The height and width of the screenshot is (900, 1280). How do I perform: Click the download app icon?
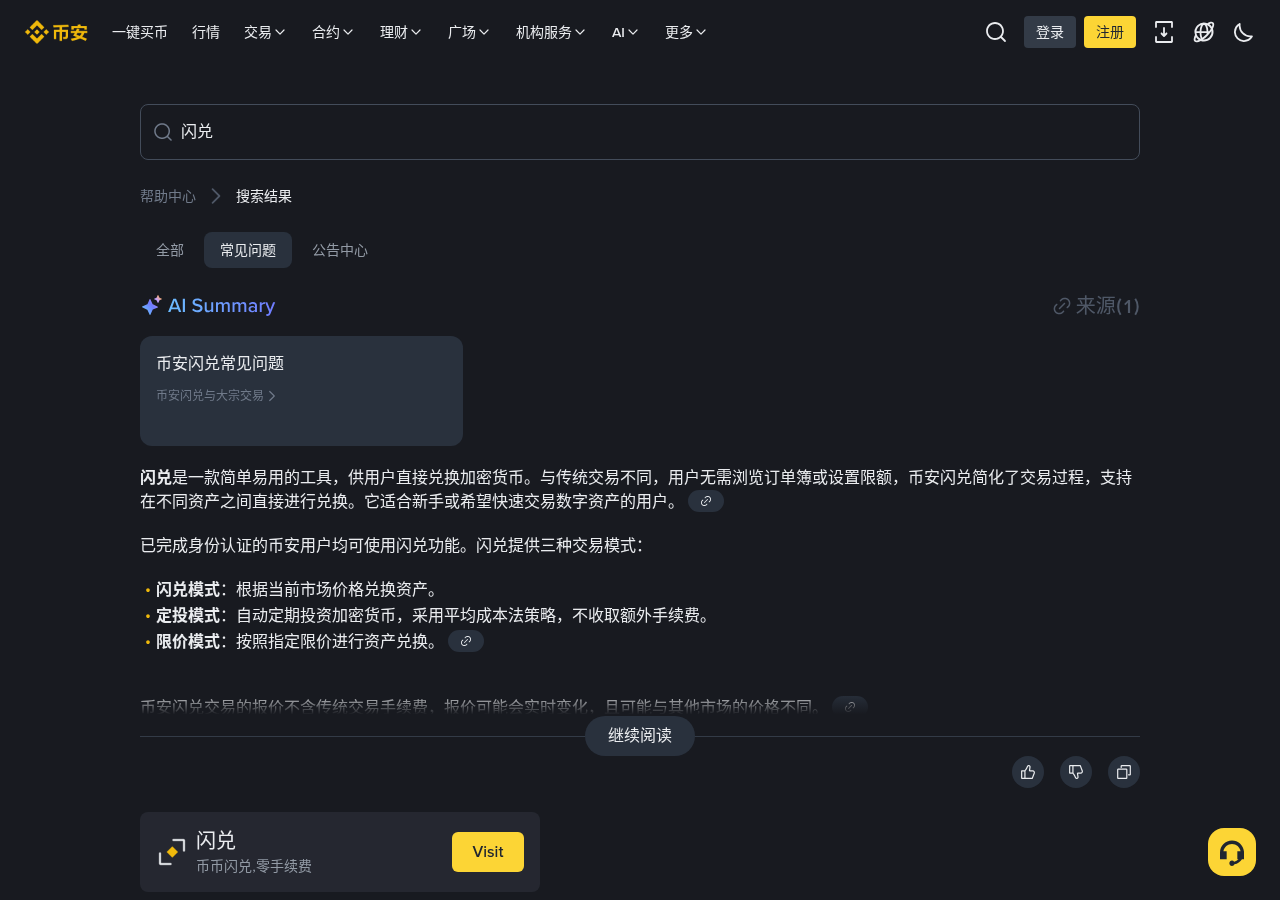[x=1164, y=32]
